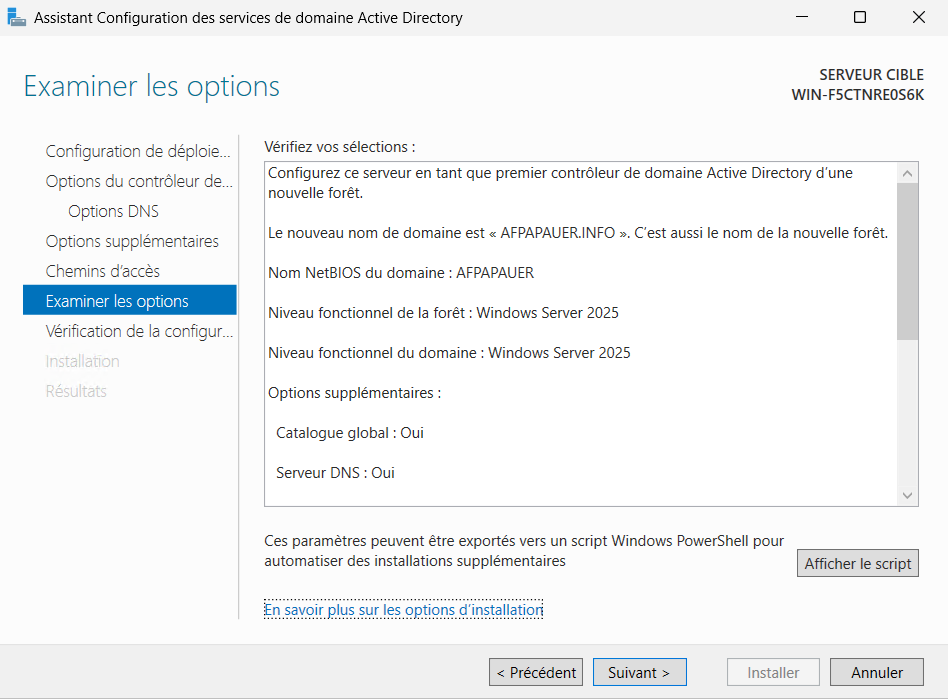Select the Options DNS sub-step
Image resolution: width=948 pixels, height=699 pixels.
[113, 211]
